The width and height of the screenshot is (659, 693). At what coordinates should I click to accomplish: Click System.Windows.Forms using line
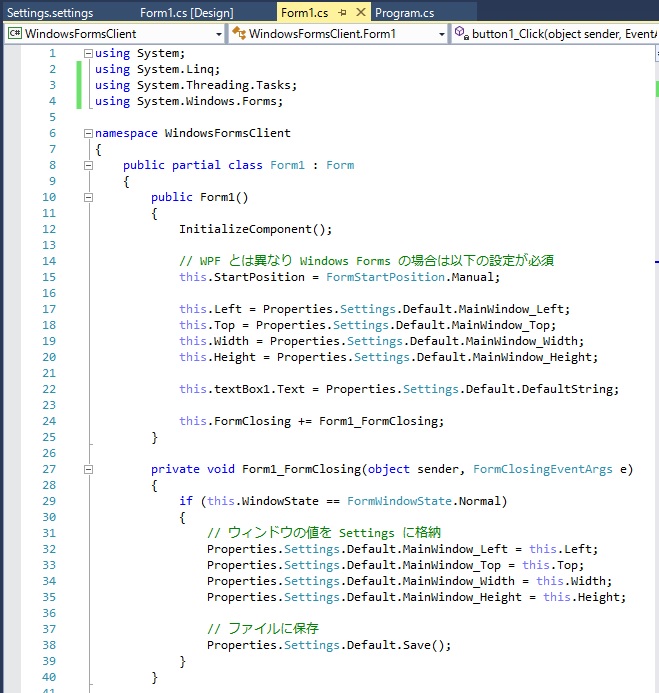click(x=189, y=101)
